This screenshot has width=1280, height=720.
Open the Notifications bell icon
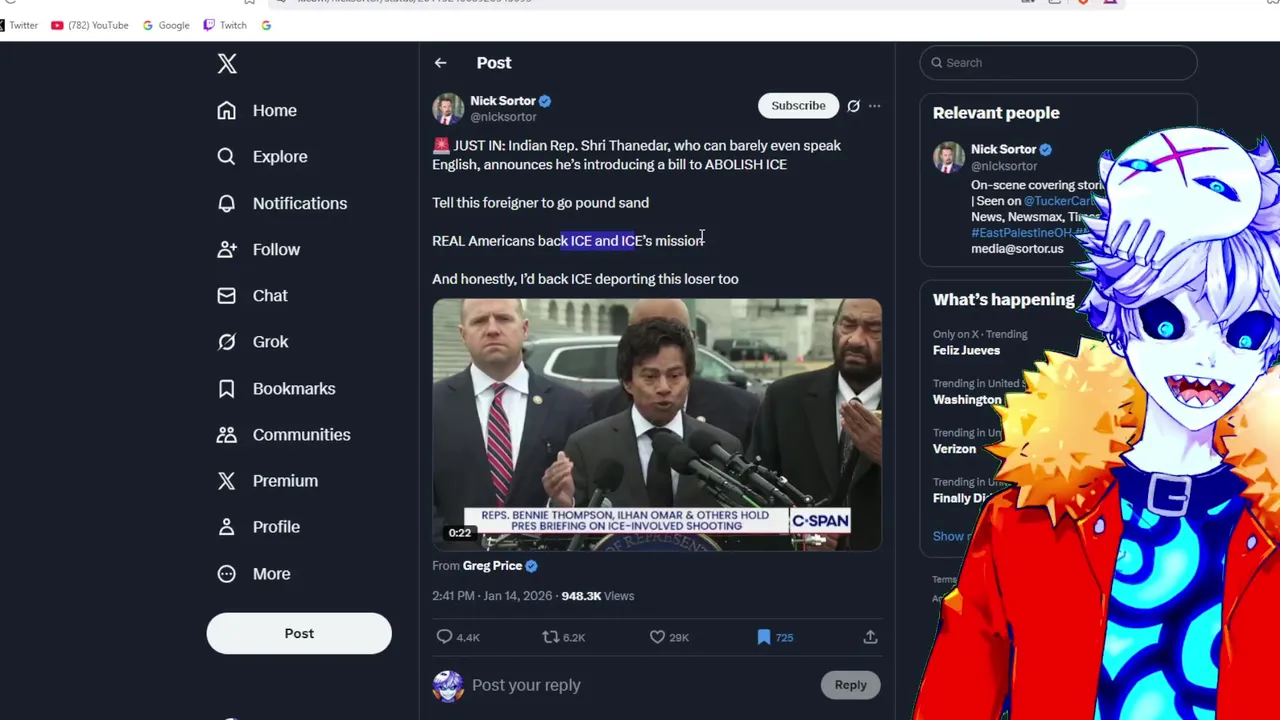(227, 203)
